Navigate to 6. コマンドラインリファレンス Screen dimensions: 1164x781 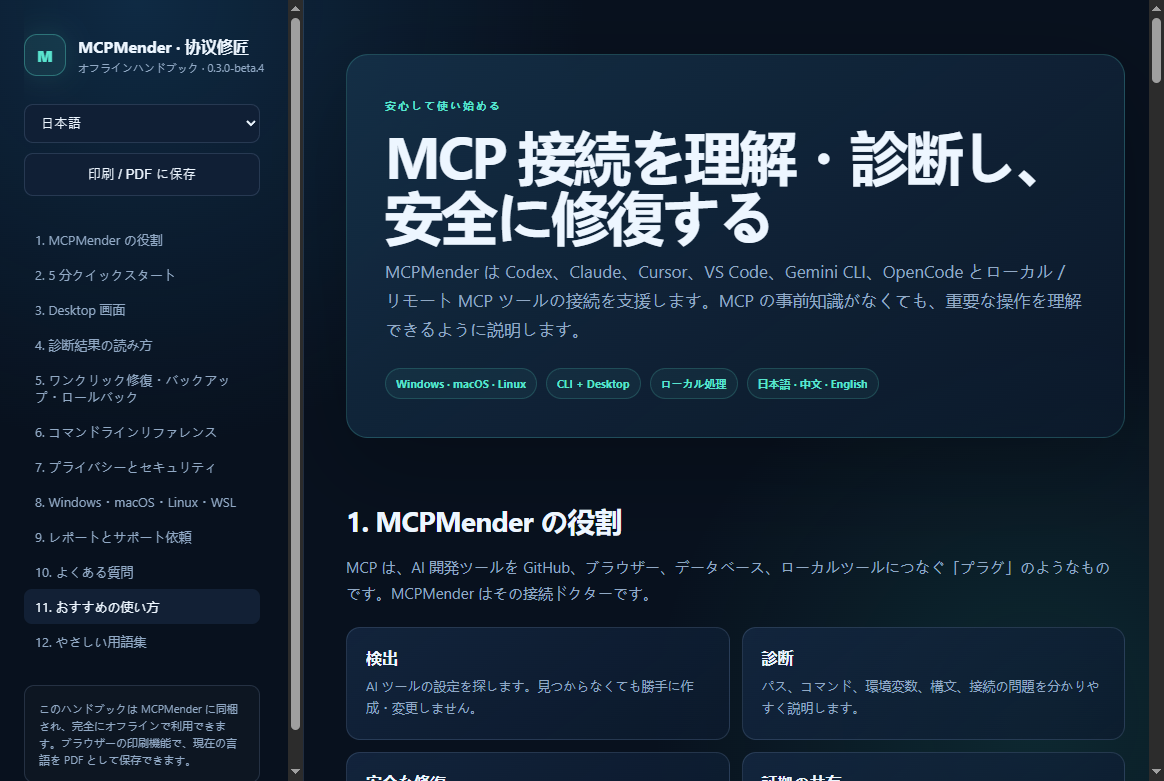click(x=142, y=432)
